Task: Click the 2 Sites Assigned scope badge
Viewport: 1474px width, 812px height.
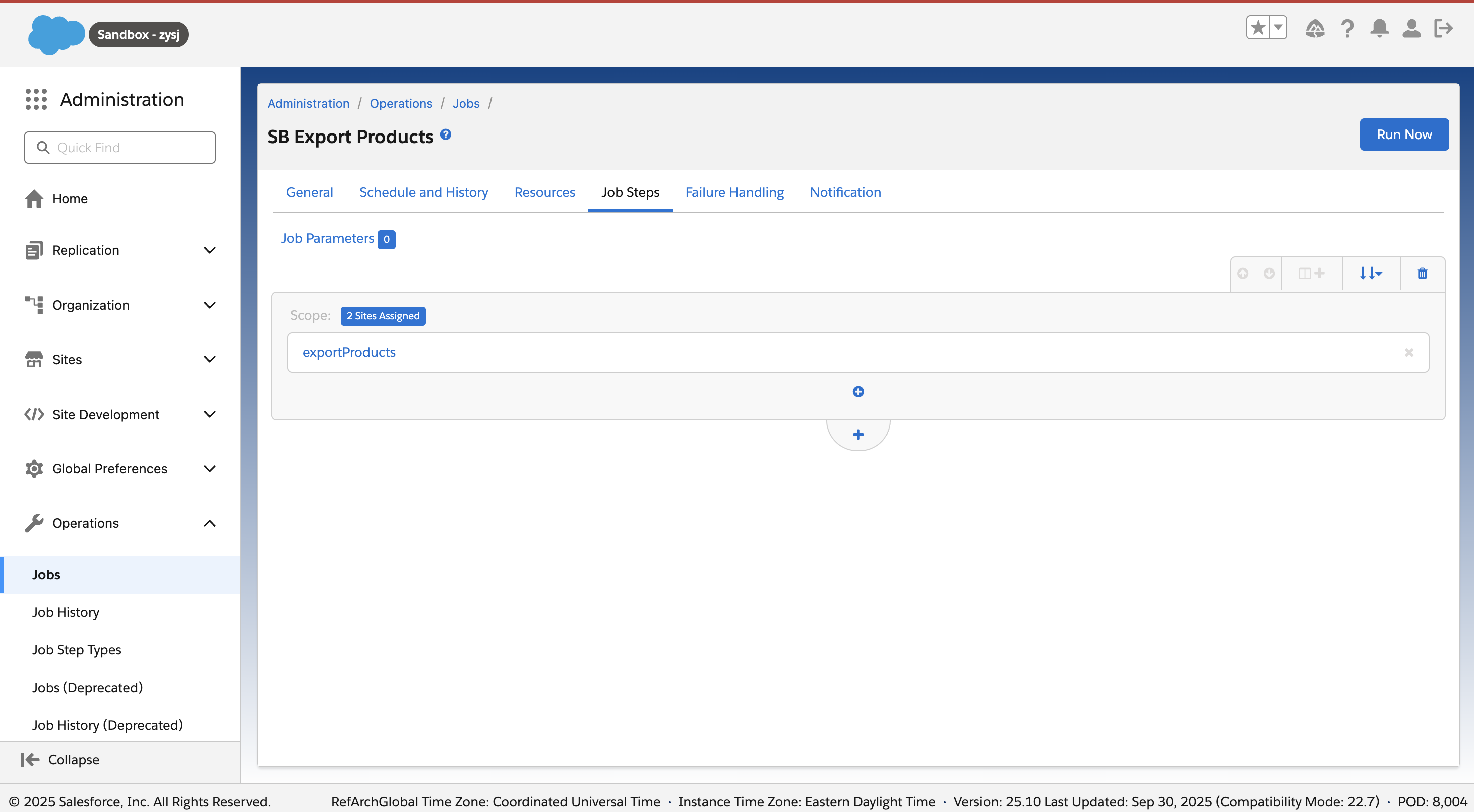Action: [382, 316]
